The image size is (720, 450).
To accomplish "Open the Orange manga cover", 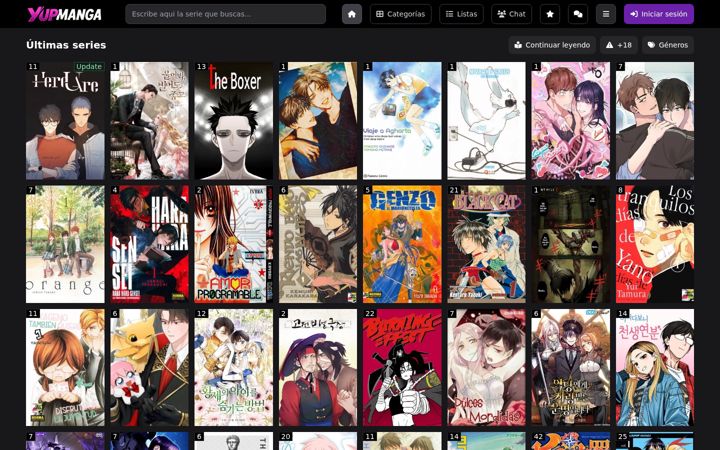I will [x=65, y=244].
